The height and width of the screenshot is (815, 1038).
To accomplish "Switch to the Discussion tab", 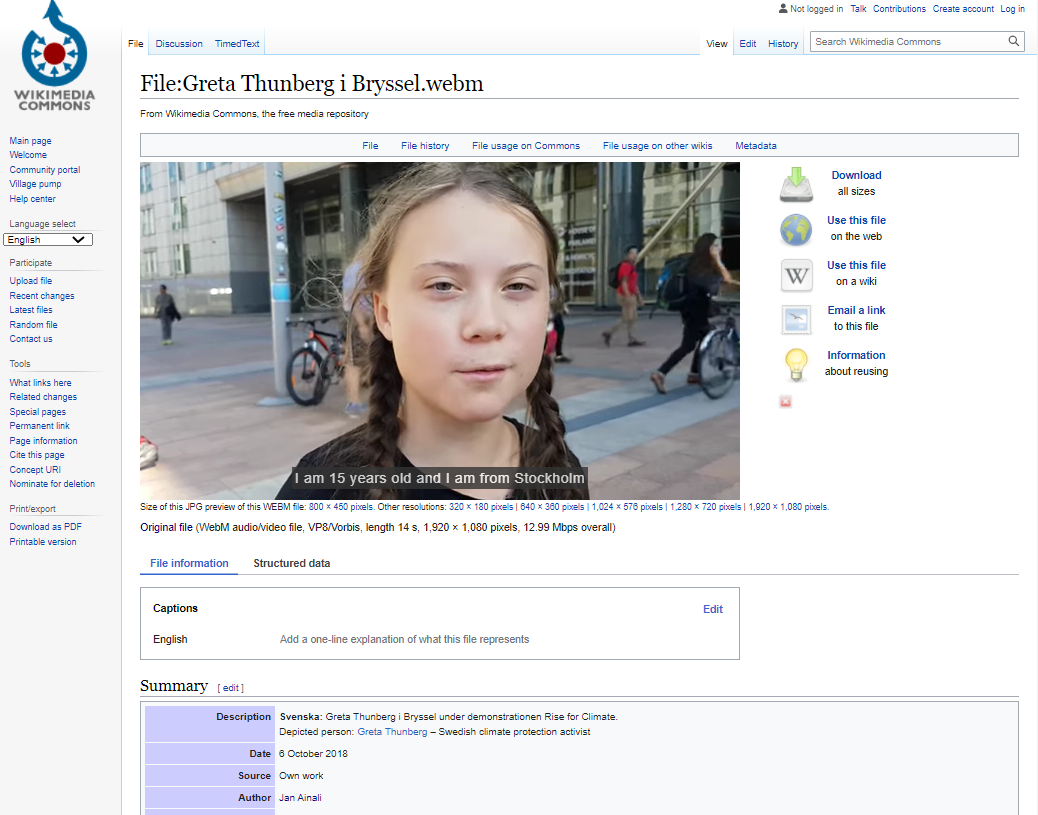I will (x=179, y=44).
